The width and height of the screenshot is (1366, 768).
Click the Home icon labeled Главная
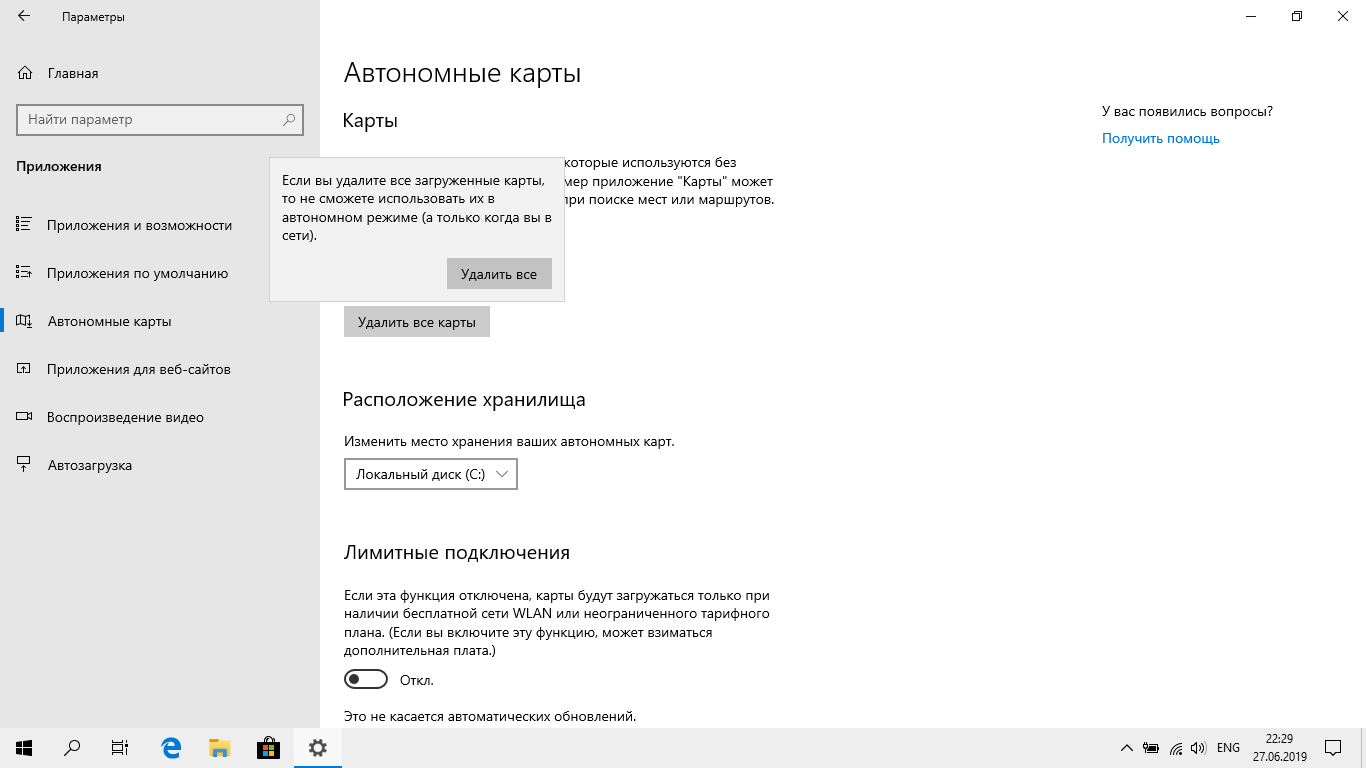(25, 73)
